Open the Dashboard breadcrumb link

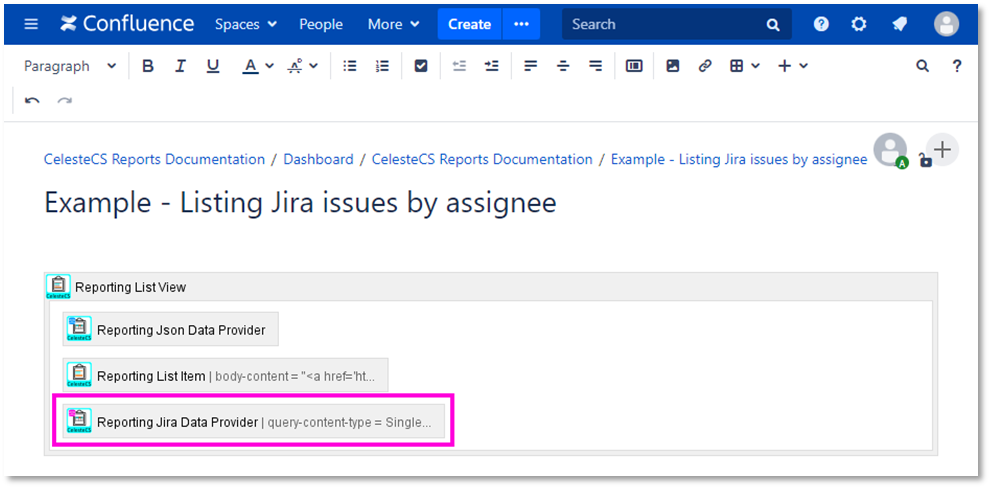tap(319, 159)
